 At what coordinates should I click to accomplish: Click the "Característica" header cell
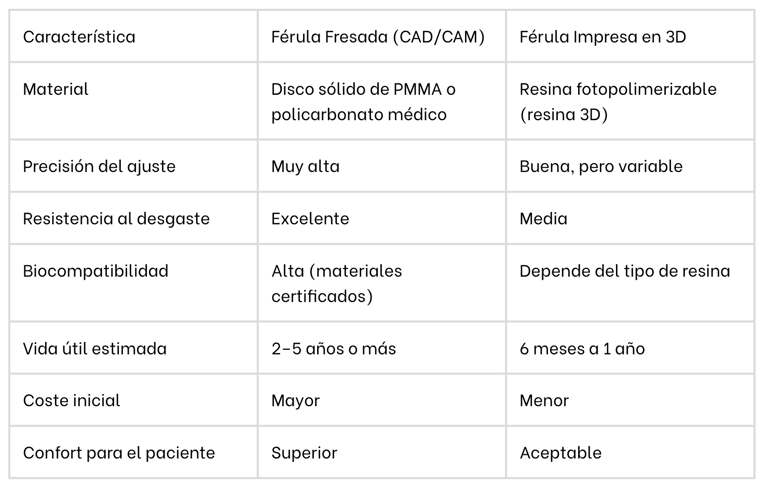[x=79, y=37]
